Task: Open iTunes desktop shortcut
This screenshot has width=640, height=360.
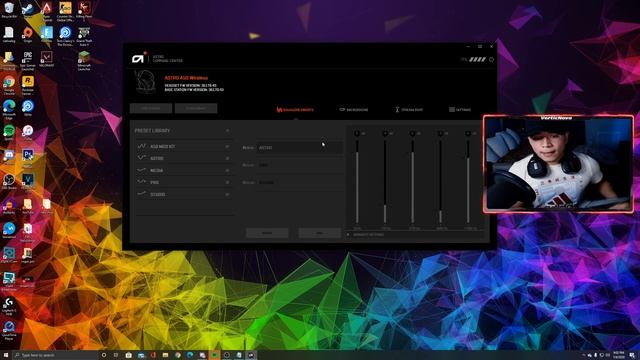Action: tap(28, 133)
